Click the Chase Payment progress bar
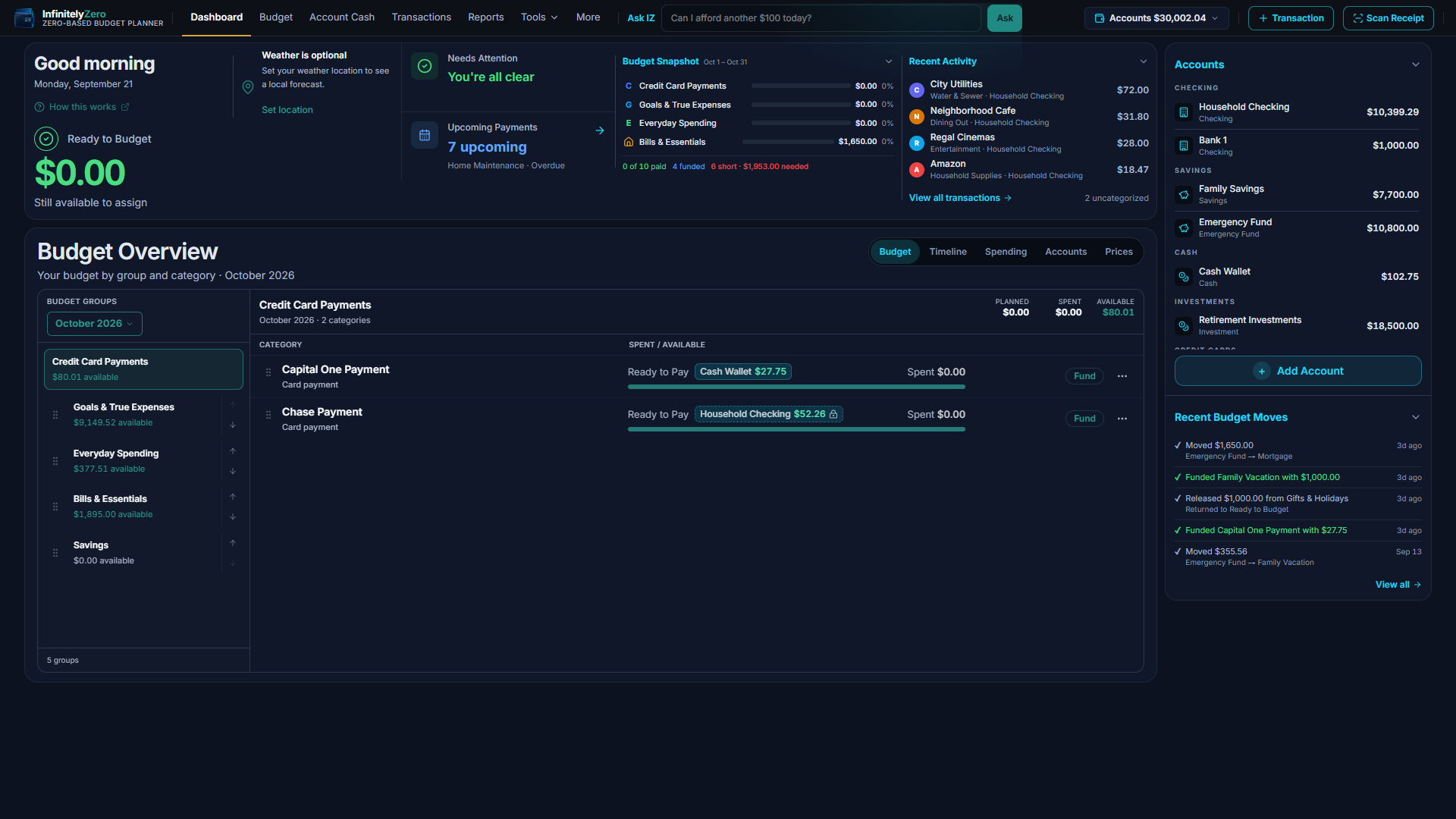The height and width of the screenshot is (819, 1456). (796, 429)
